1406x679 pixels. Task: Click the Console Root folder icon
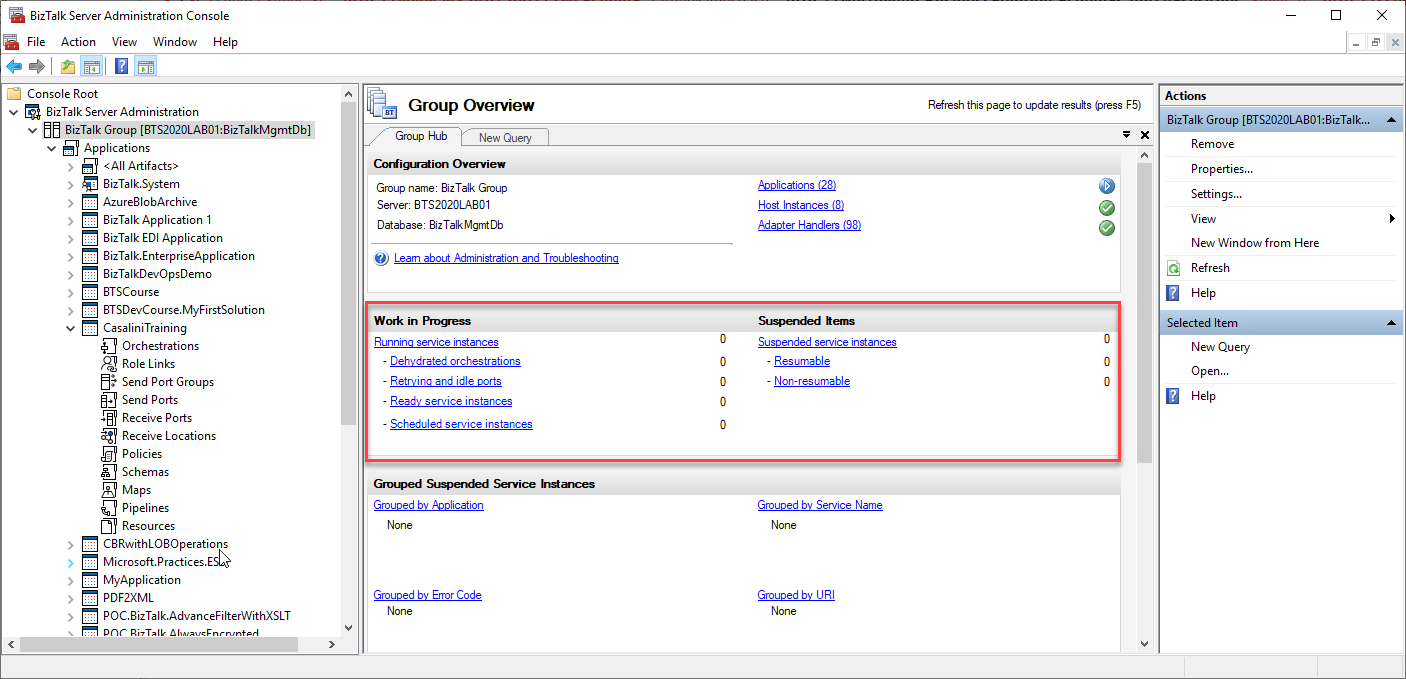[14, 94]
